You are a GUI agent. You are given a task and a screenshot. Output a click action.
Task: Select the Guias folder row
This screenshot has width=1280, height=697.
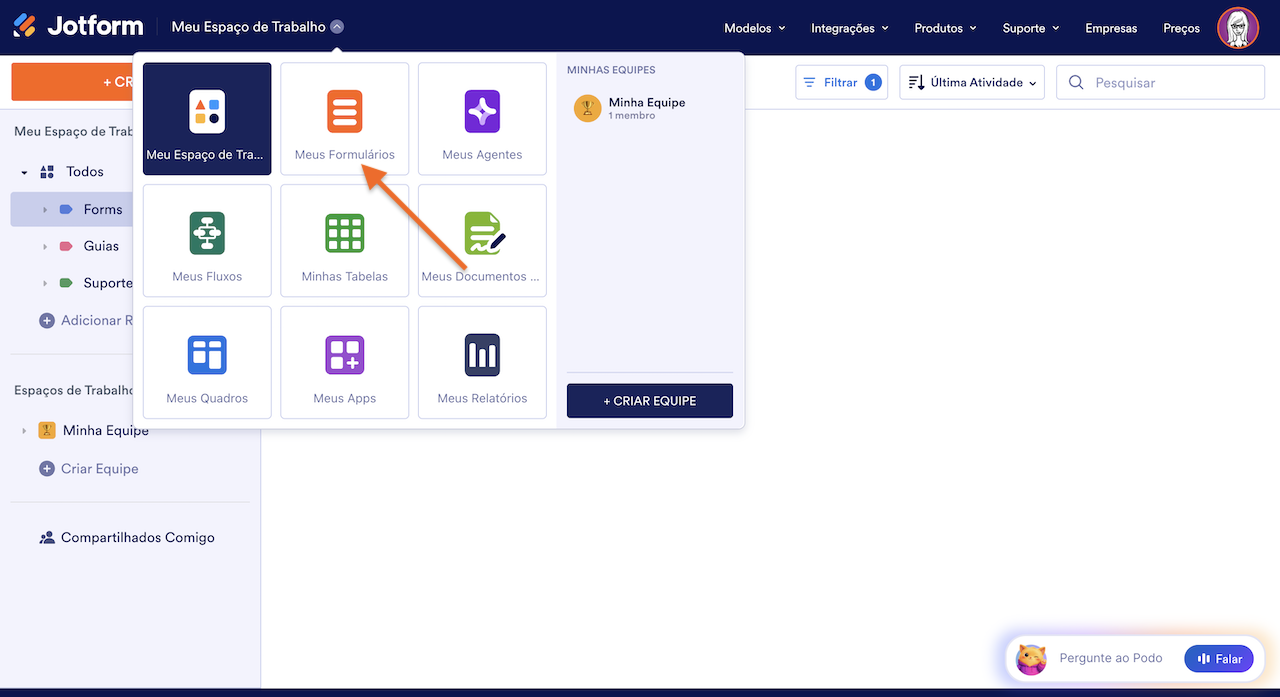pos(71,246)
